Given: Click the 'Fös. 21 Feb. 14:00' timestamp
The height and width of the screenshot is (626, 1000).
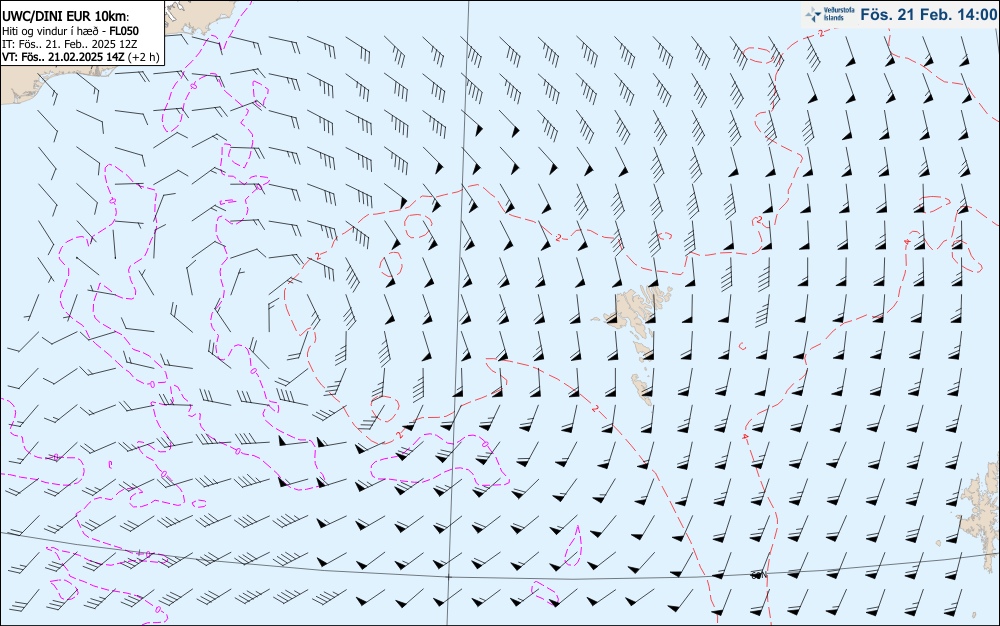Looking at the screenshot, I should pyautogui.click(x=928, y=15).
